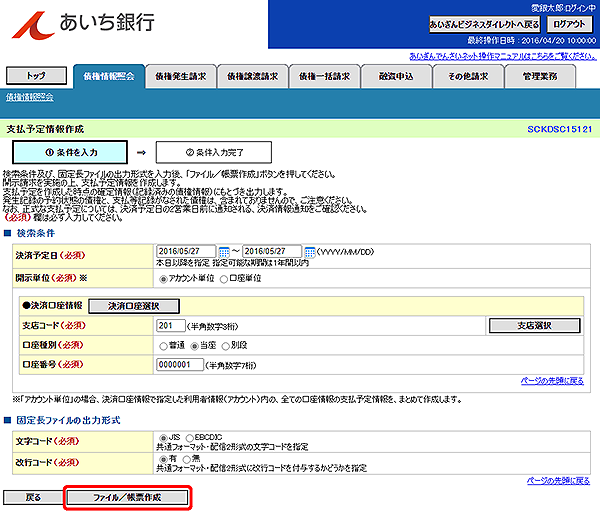Click the あいち銀行 logo
The image size is (600, 513).
(83, 24)
